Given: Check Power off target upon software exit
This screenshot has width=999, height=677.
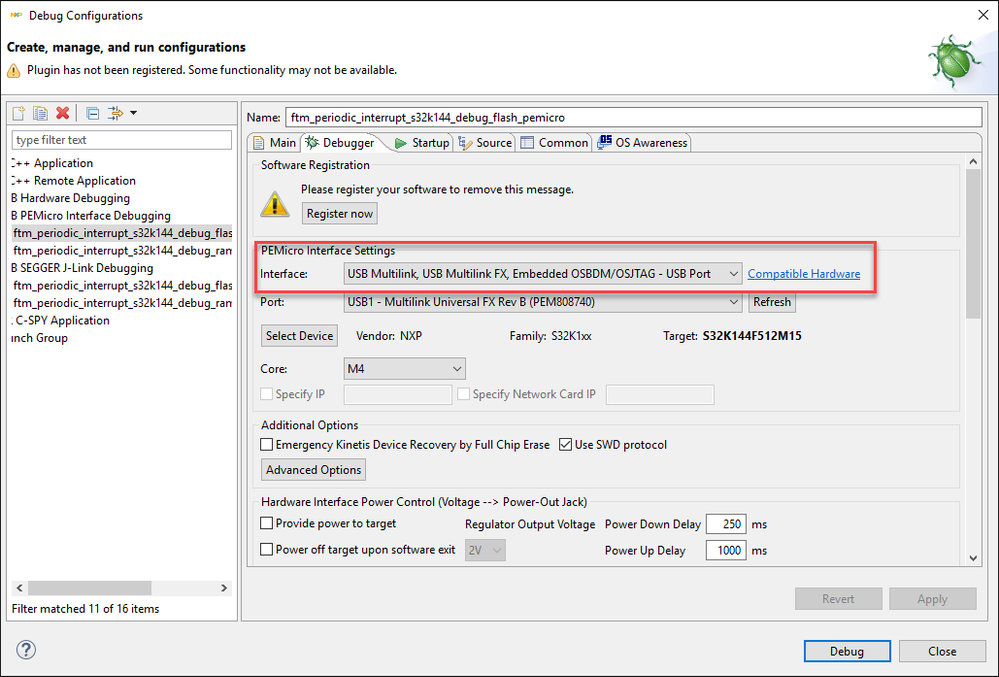Looking at the screenshot, I should (x=267, y=549).
